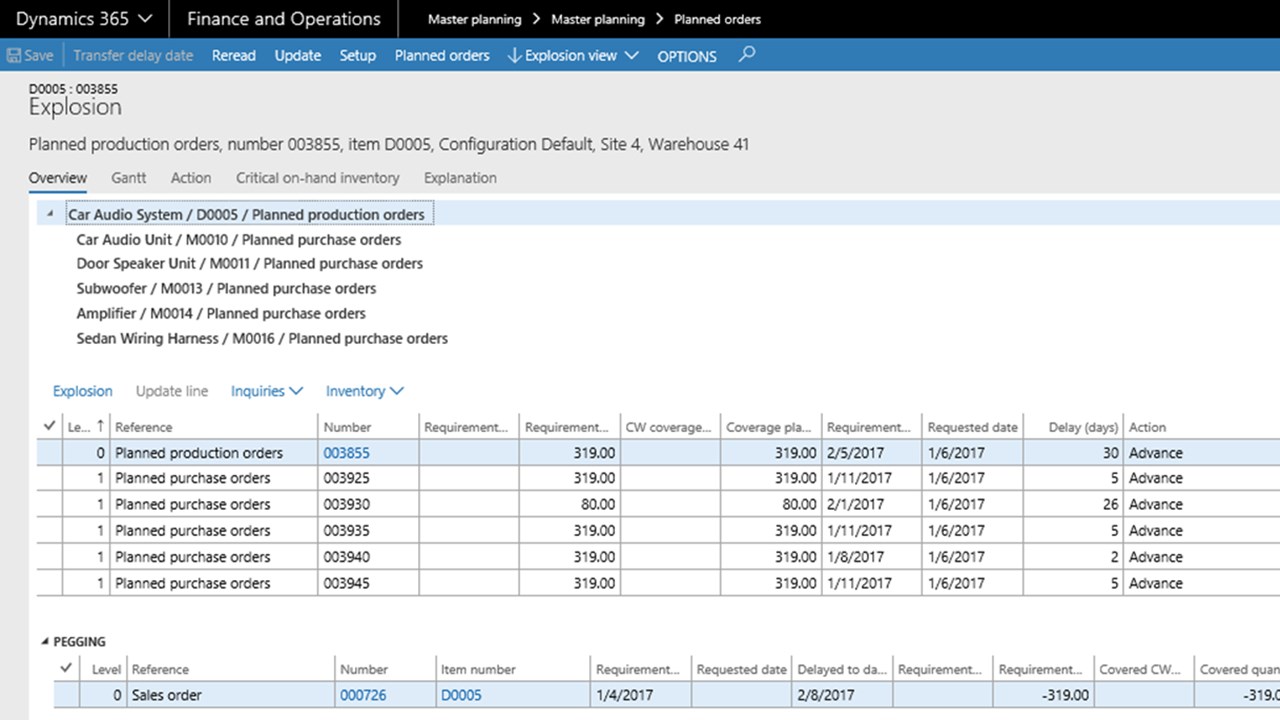
Task: Click Planned orders in action bar
Action: point(442,56)
